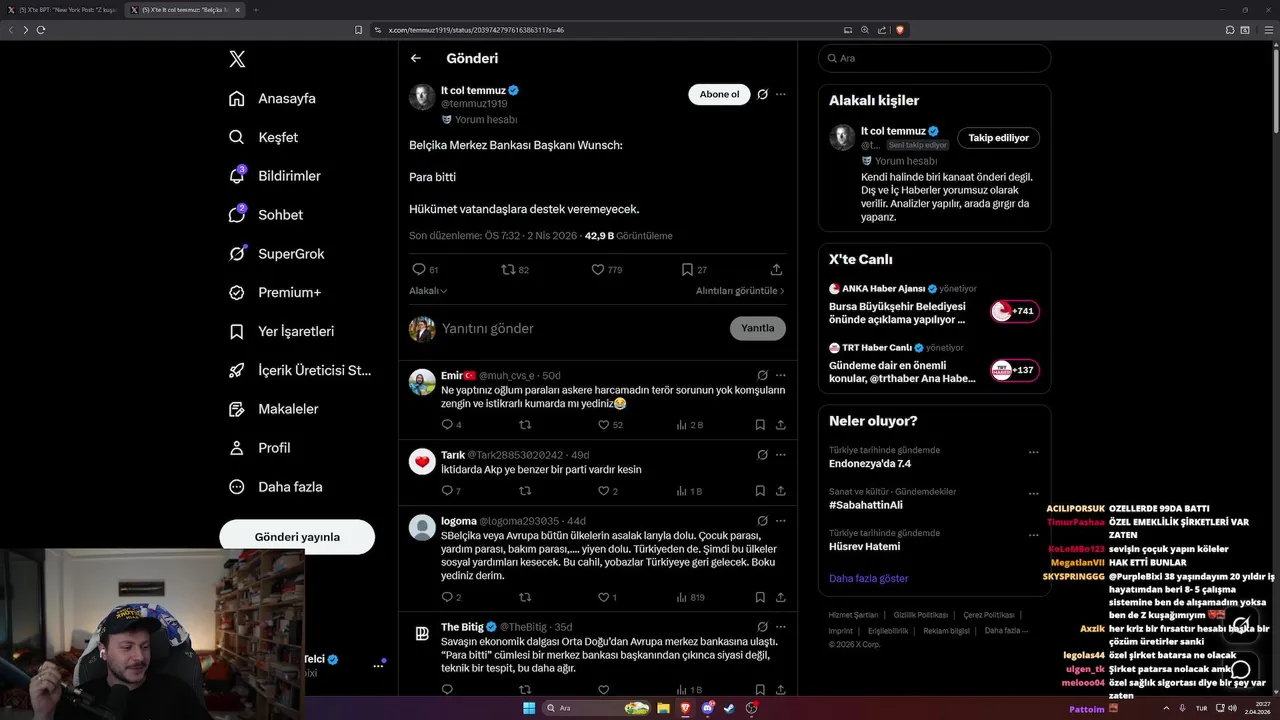
Task: Click Brave shield icon in address bar
Action: coord(900,30)
